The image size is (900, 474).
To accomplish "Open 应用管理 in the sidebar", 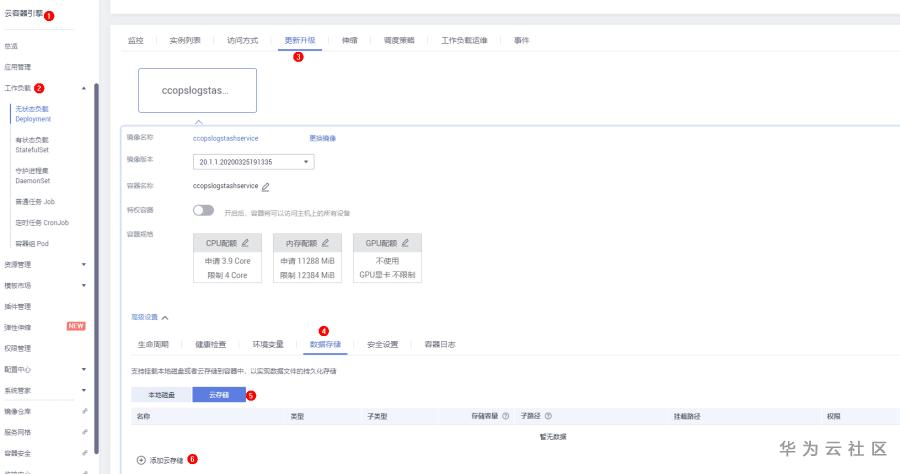I will click(18, 67).
